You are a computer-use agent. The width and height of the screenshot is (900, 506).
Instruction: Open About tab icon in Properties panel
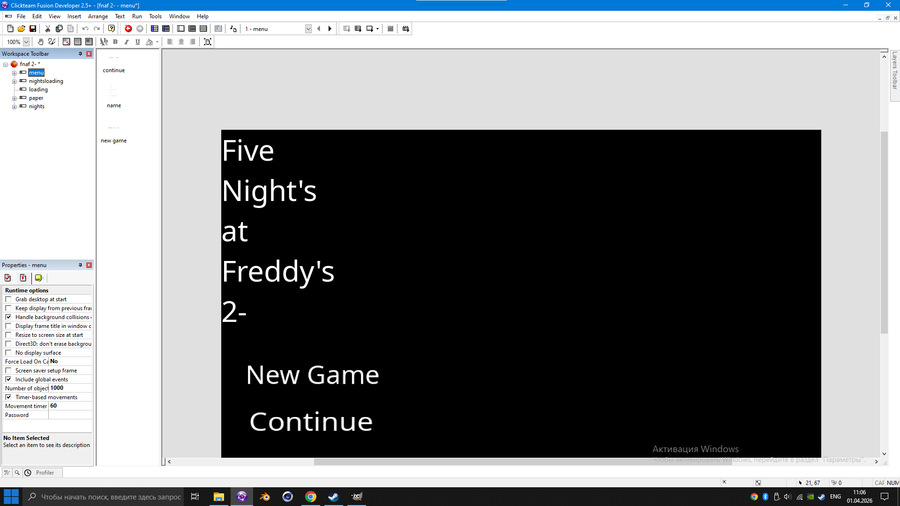click(38, 278)
